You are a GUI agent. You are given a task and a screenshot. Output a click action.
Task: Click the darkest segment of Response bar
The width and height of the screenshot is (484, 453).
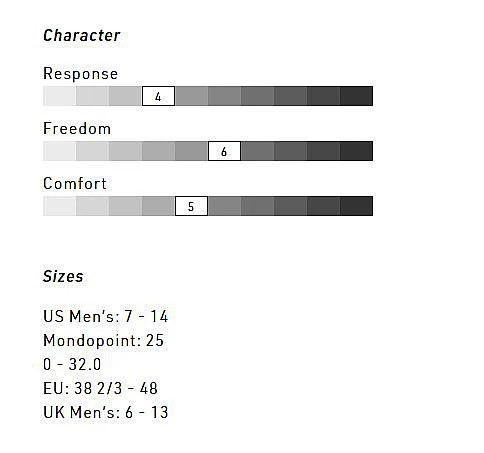(x=356, y=96)
